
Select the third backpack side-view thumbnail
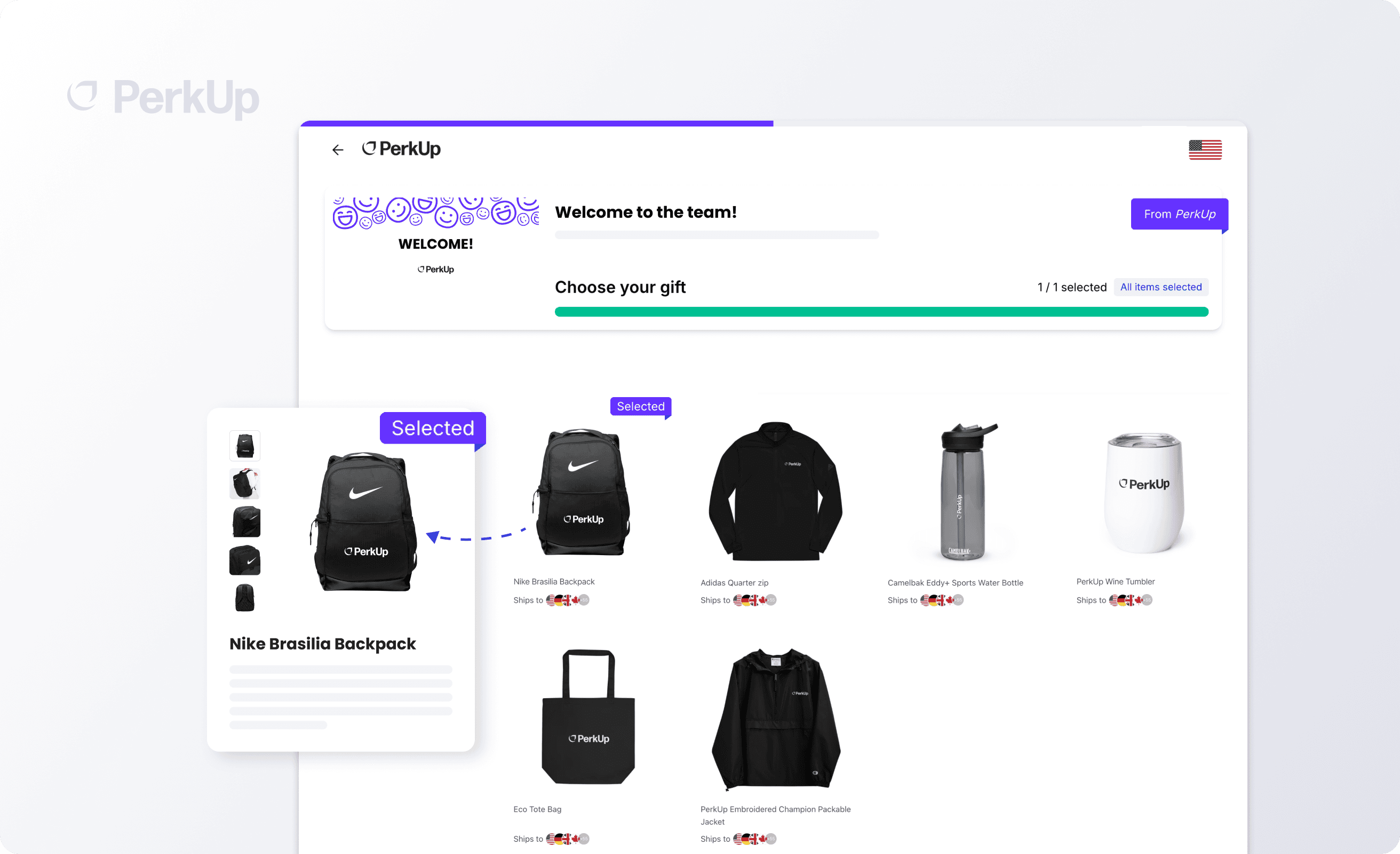click(x=245, y=522)
